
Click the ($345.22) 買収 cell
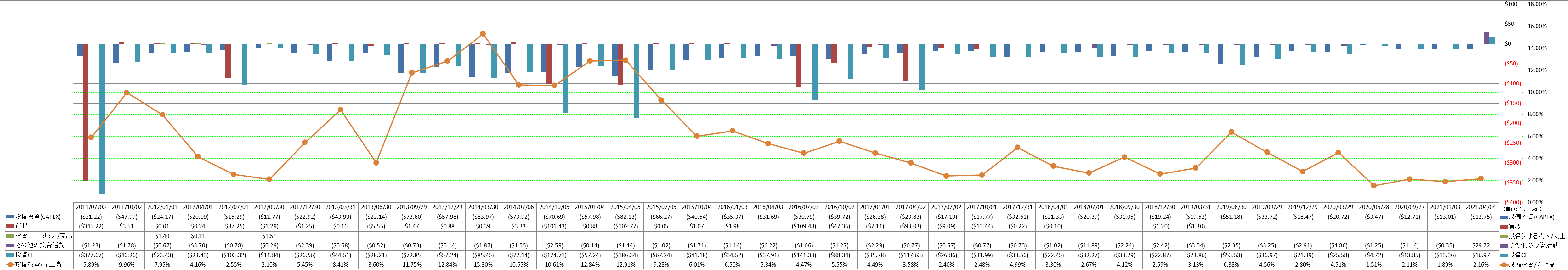pyautogui.click(x=91, y=226)
